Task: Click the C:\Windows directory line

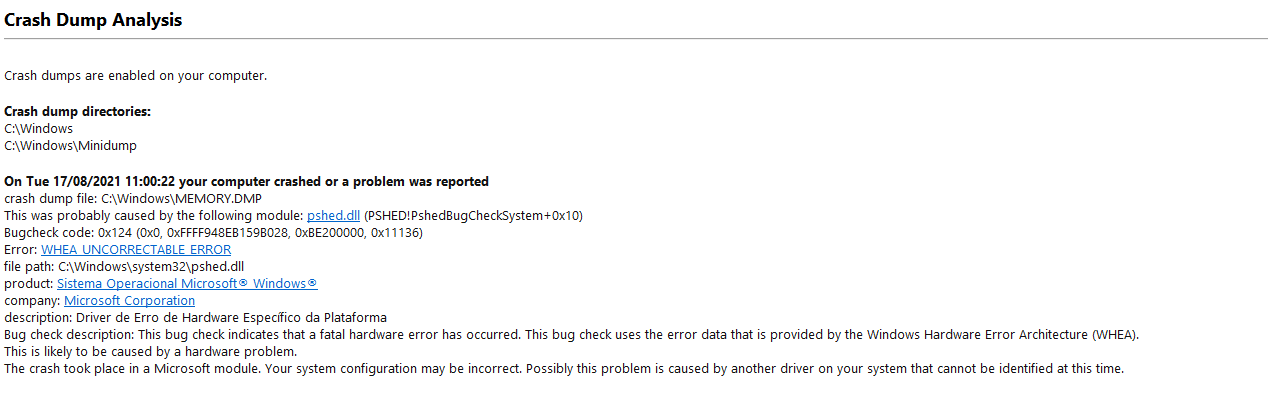Action: pos(38,129)
